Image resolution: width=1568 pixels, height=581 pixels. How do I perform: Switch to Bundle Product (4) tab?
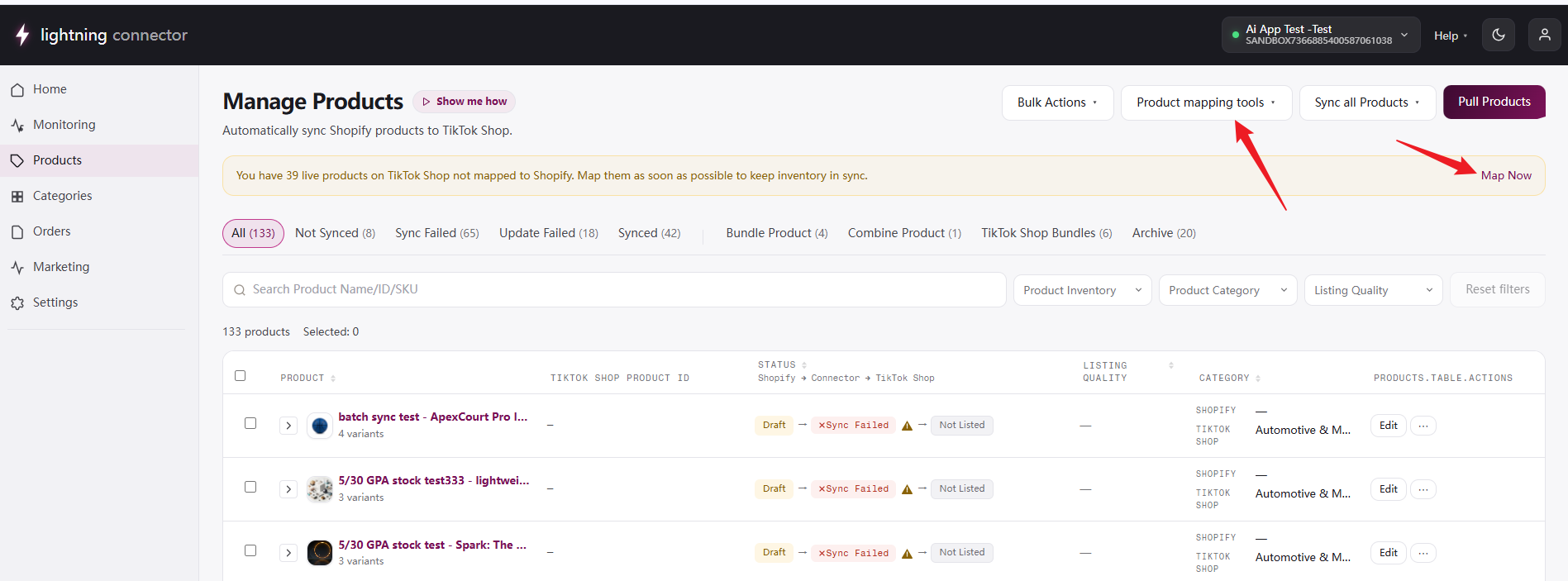click(777, 233)
